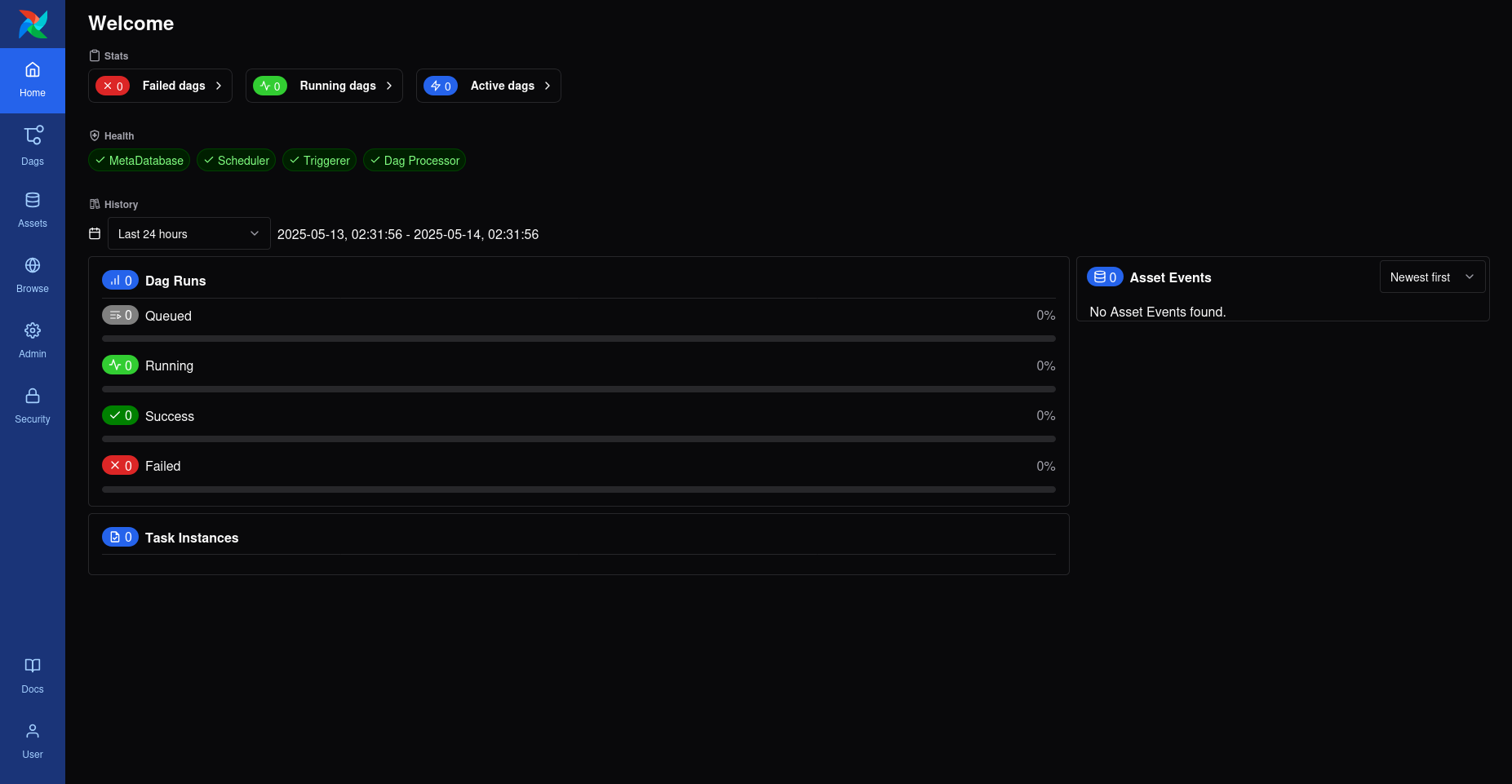Click the Active dags button label
This screenshot has width=1512, height=784.
point(503,86)
